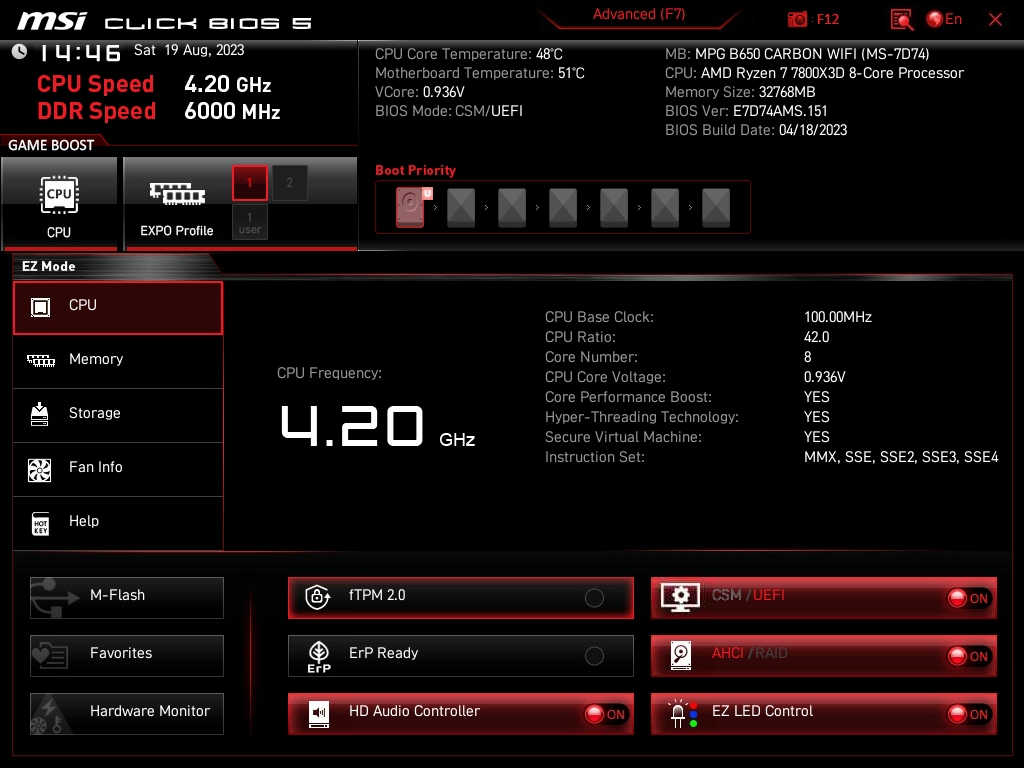The width and height of the screenshot is (1024, 768).
Task: Click the sixth boot priority slot
Action: point(665,207)
